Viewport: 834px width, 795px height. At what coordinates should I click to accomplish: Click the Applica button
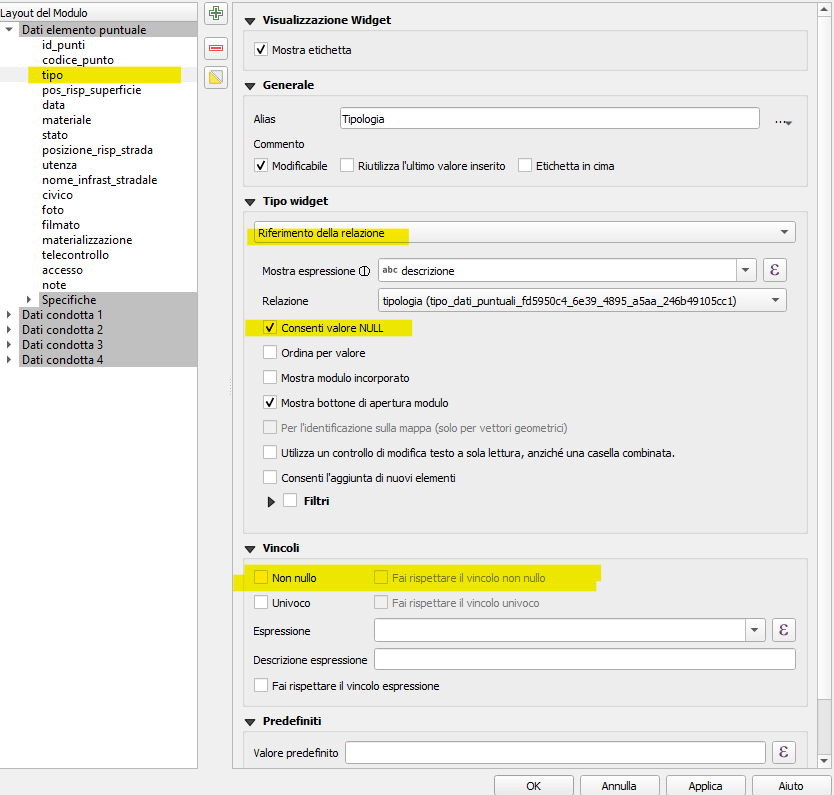point(705,786)
